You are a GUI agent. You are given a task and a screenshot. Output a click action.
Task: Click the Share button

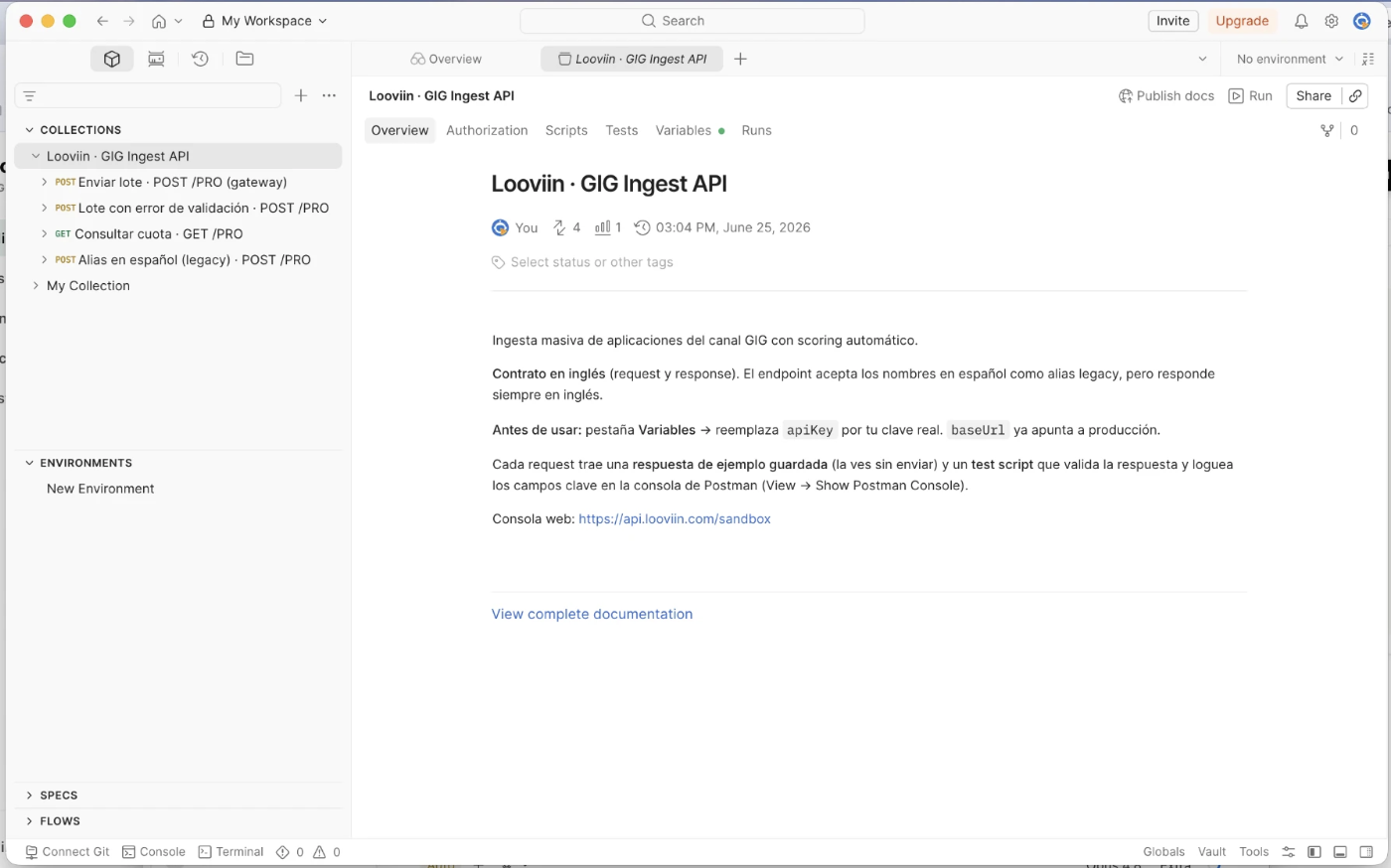tap(1314, 95)
